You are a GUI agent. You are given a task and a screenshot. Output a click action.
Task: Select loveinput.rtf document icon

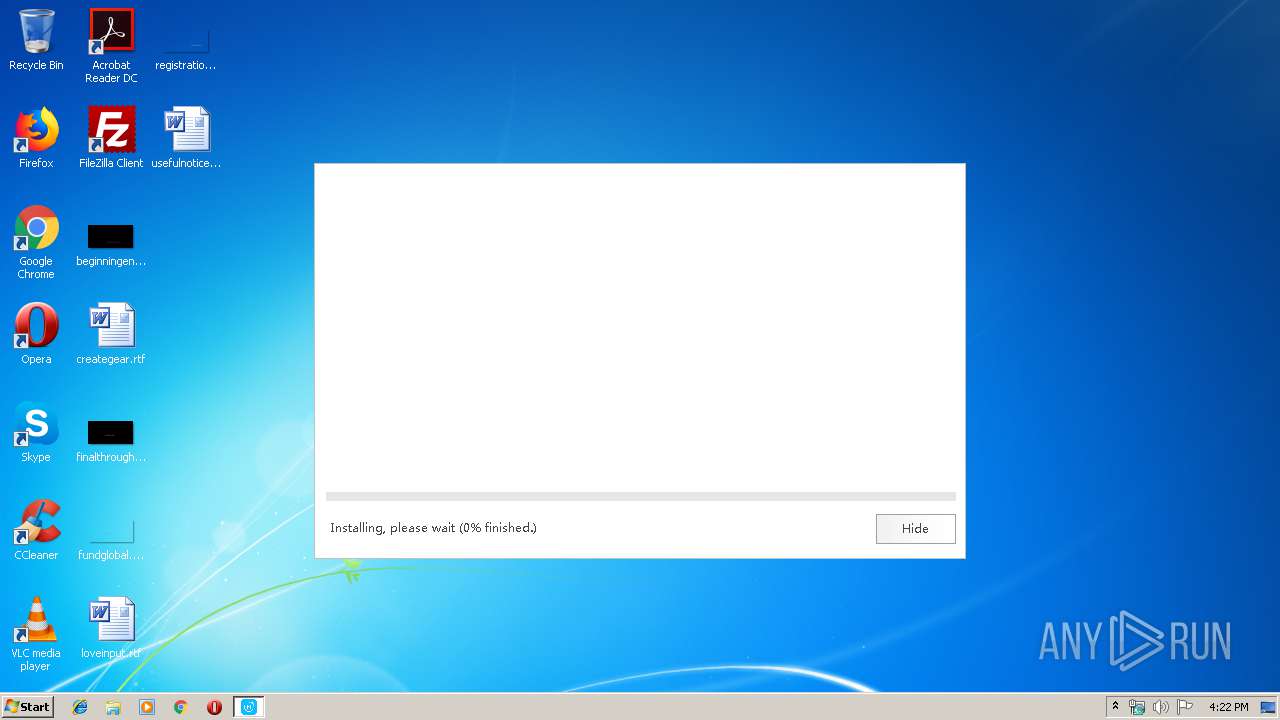(x=111, y=628)
